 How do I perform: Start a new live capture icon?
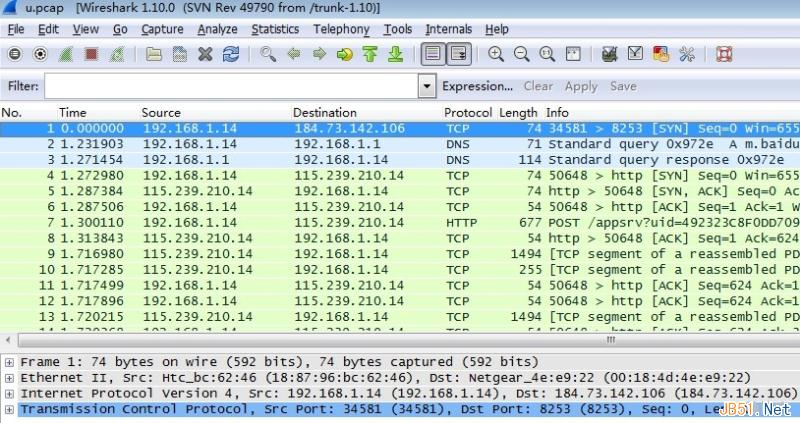pos(65,54)
